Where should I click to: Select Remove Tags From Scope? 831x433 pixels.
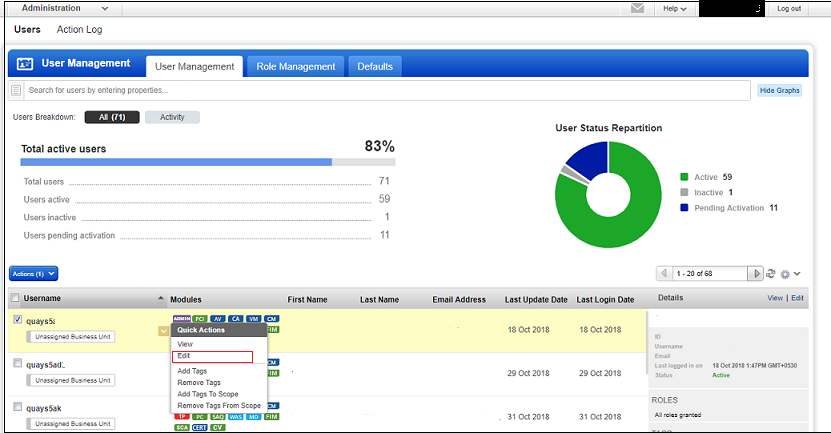pyautogui.click(x=219, y=405)
